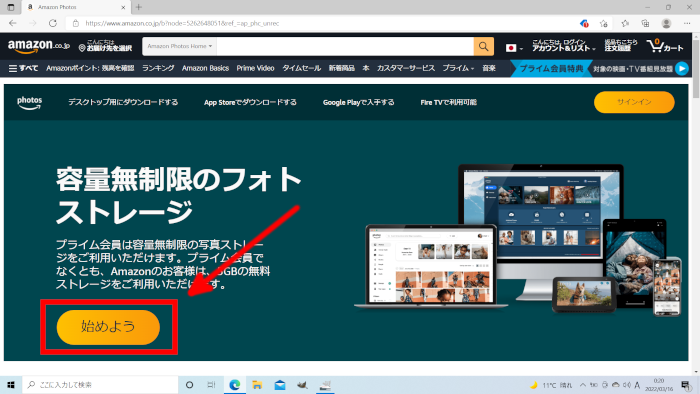The width and height of the screenshot is (700, 394).
Task: Open タイムセール in navigation bar
Action: coord(301,68)
